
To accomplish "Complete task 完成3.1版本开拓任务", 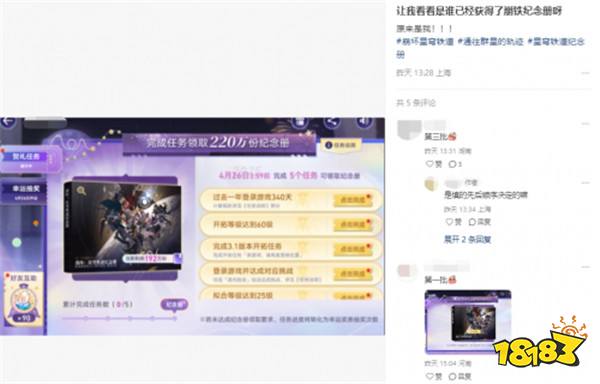I will tap(352, 249).
